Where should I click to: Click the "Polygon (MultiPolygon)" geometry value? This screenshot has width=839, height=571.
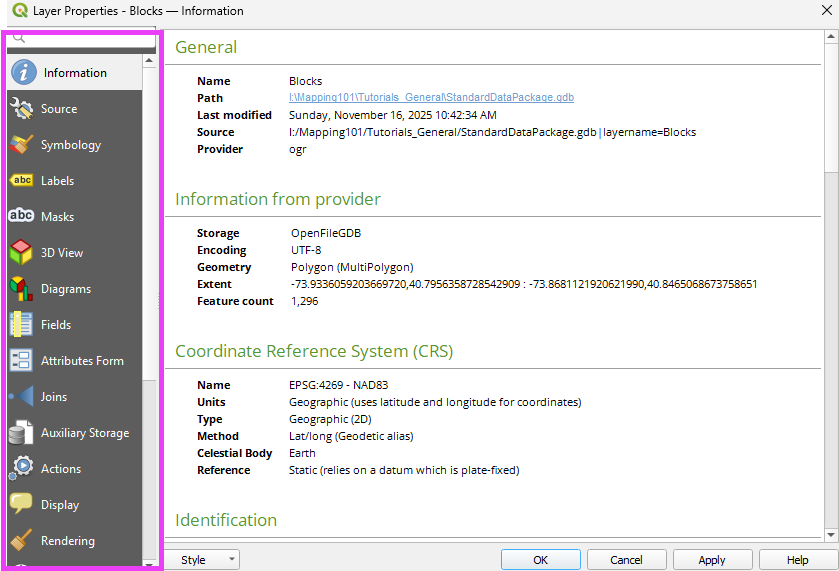click(x=352, y=267)
